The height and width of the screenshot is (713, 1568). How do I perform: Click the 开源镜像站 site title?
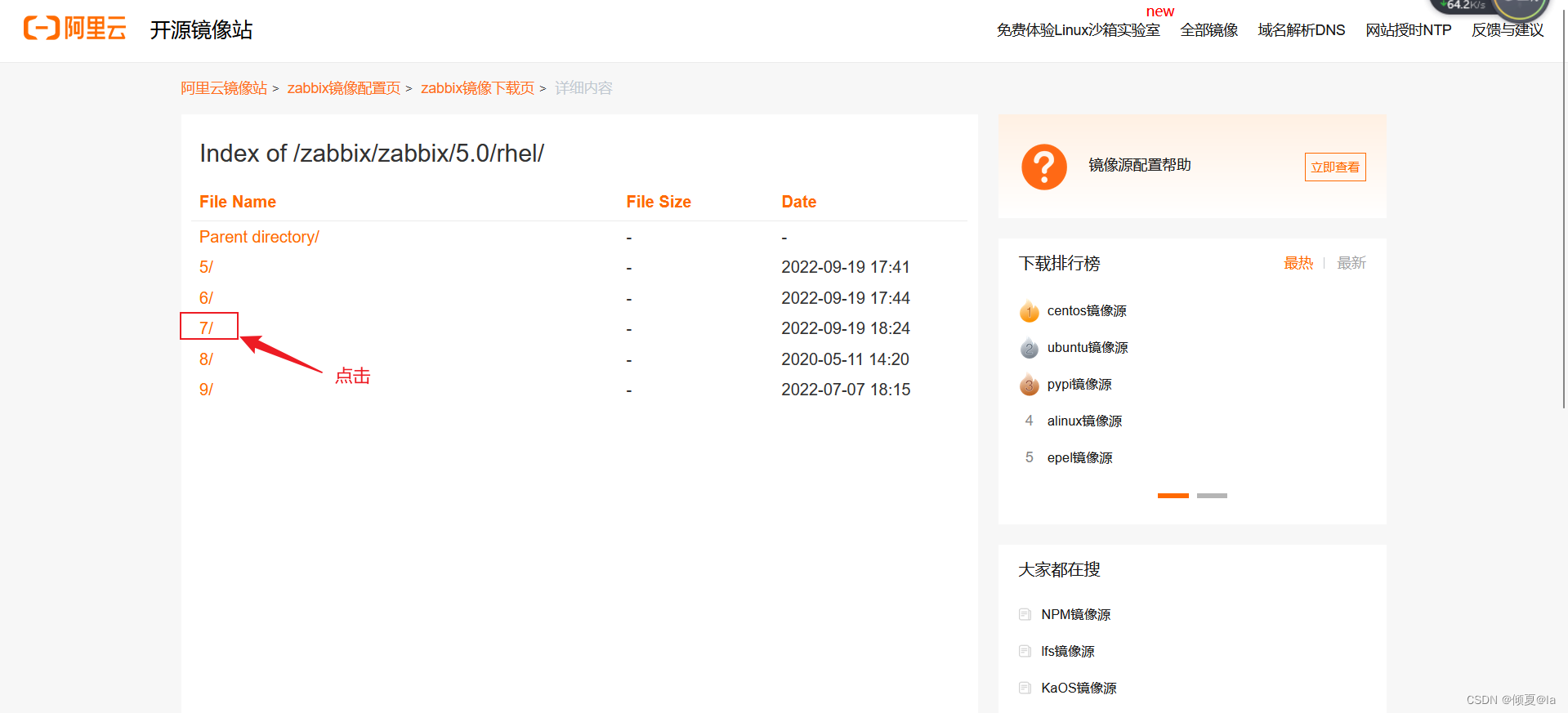pyautogui.click(x=201, y=30)
